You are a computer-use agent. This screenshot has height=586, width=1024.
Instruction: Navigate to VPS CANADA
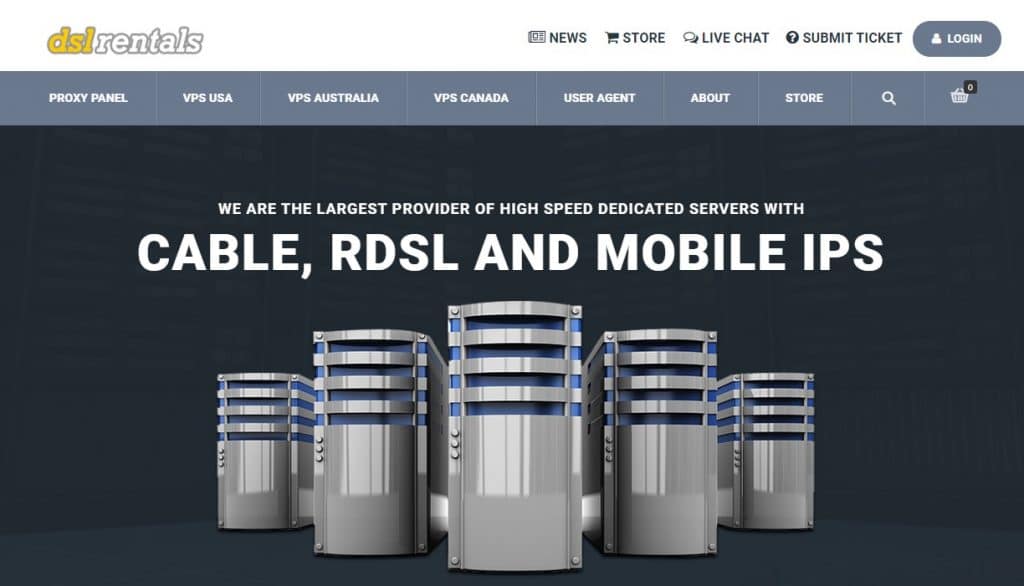469,98
